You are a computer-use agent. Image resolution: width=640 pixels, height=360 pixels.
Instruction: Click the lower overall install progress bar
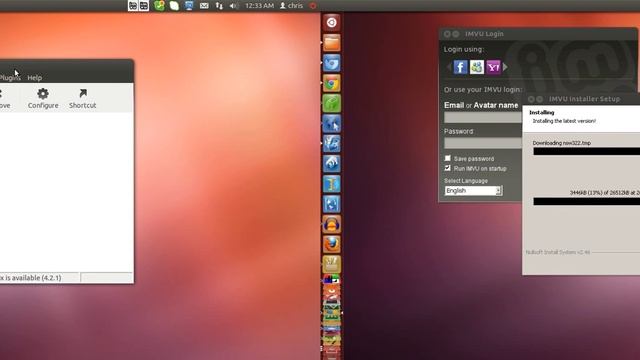587,201
